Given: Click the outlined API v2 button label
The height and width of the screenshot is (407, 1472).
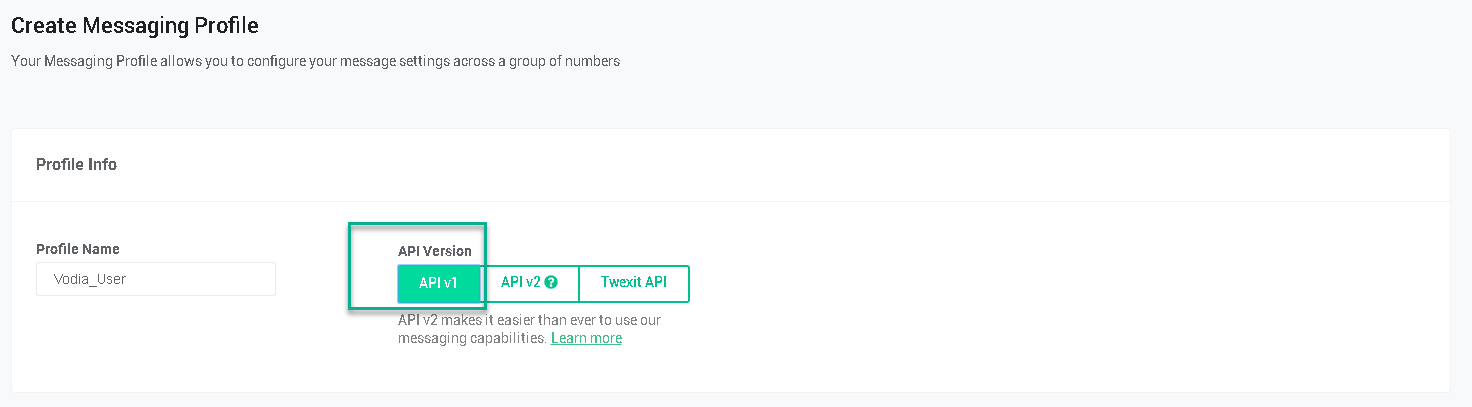Looking at the screenshot, I should coord(521,283).
